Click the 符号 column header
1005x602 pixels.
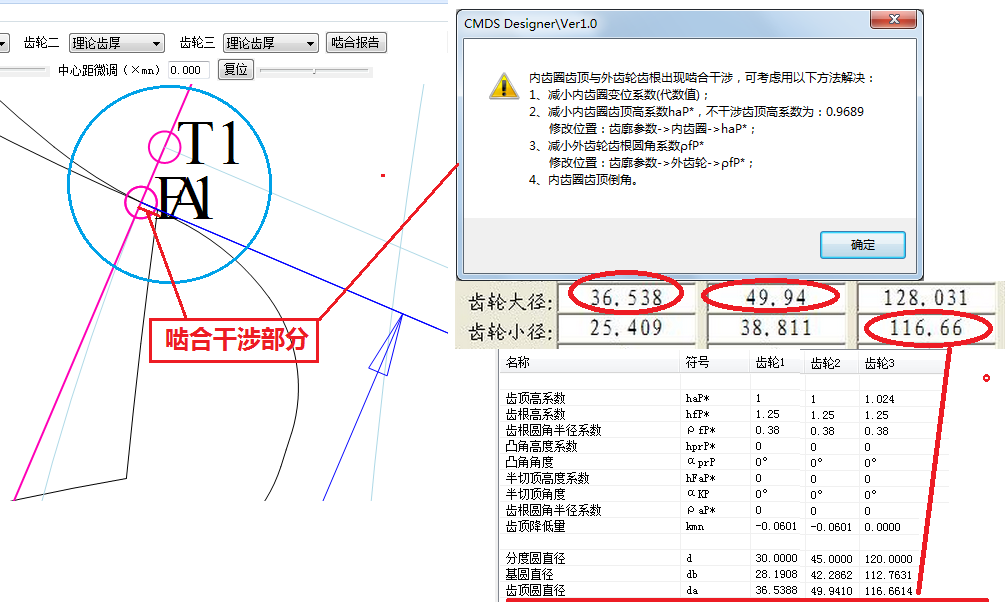(x=697, y=362)
